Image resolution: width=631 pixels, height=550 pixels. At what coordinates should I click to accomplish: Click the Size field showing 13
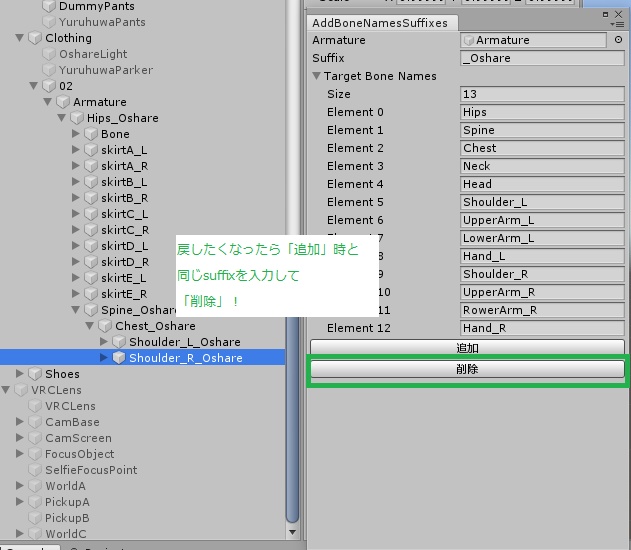click(542, 94)
